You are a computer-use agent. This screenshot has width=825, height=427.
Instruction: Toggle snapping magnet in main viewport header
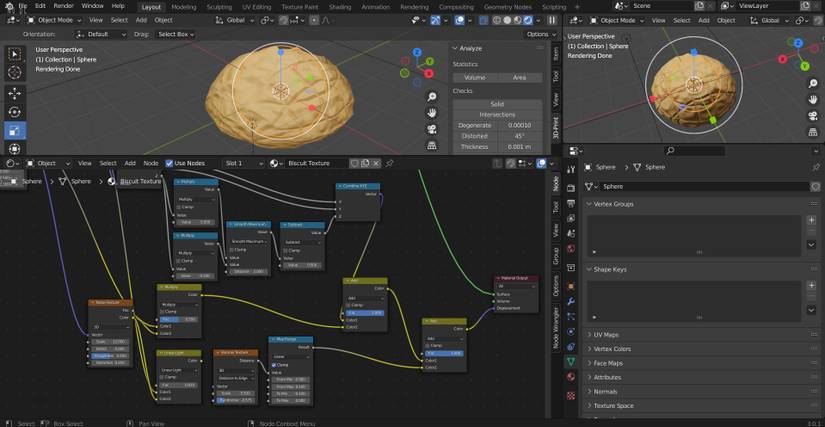(284, 20)
